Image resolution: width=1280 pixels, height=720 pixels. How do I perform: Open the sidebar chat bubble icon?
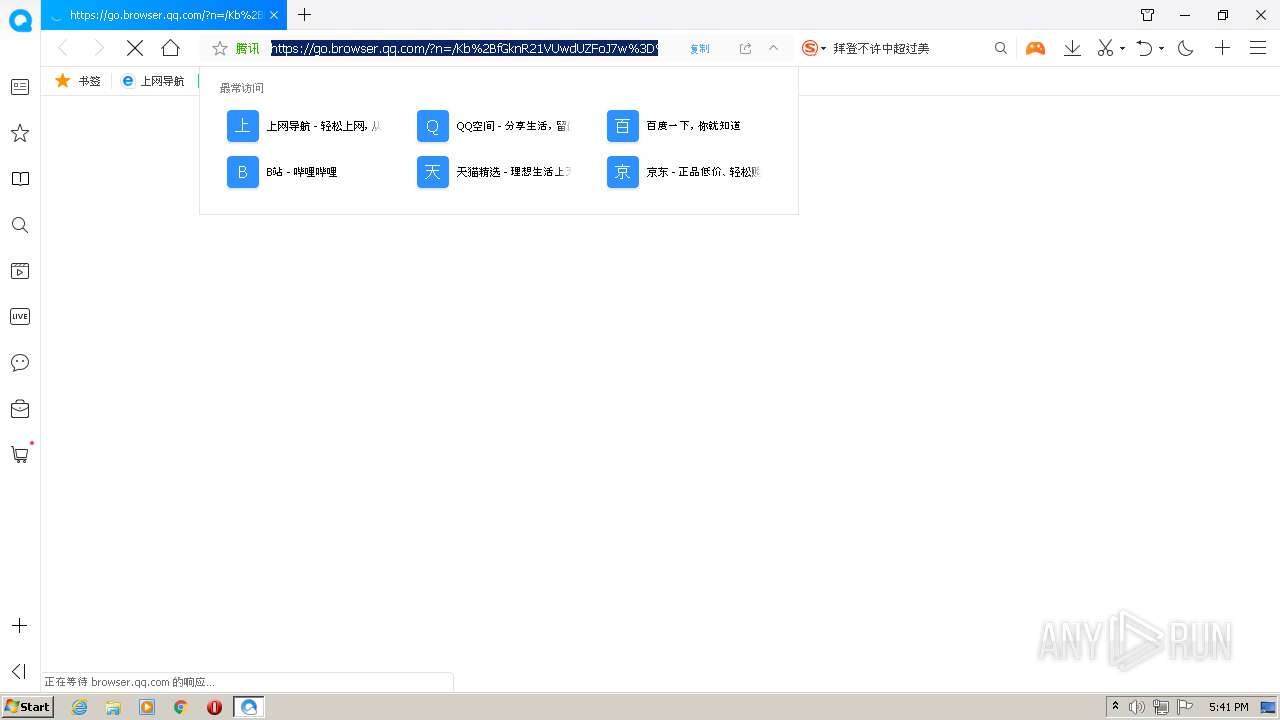pyautogui.click(x=20, y=363)
